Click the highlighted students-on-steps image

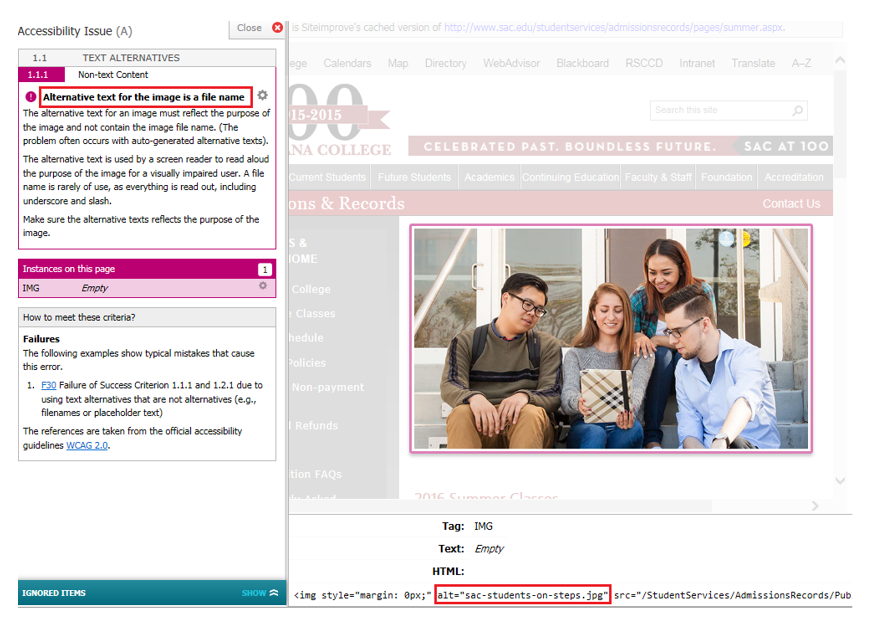click(x=611, y=339)
